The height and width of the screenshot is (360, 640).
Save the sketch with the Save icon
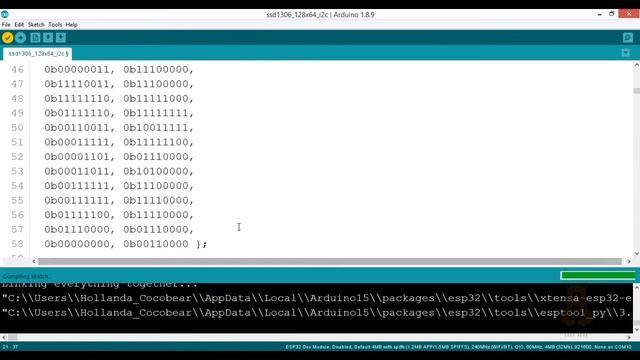click(x=61, y=38)
